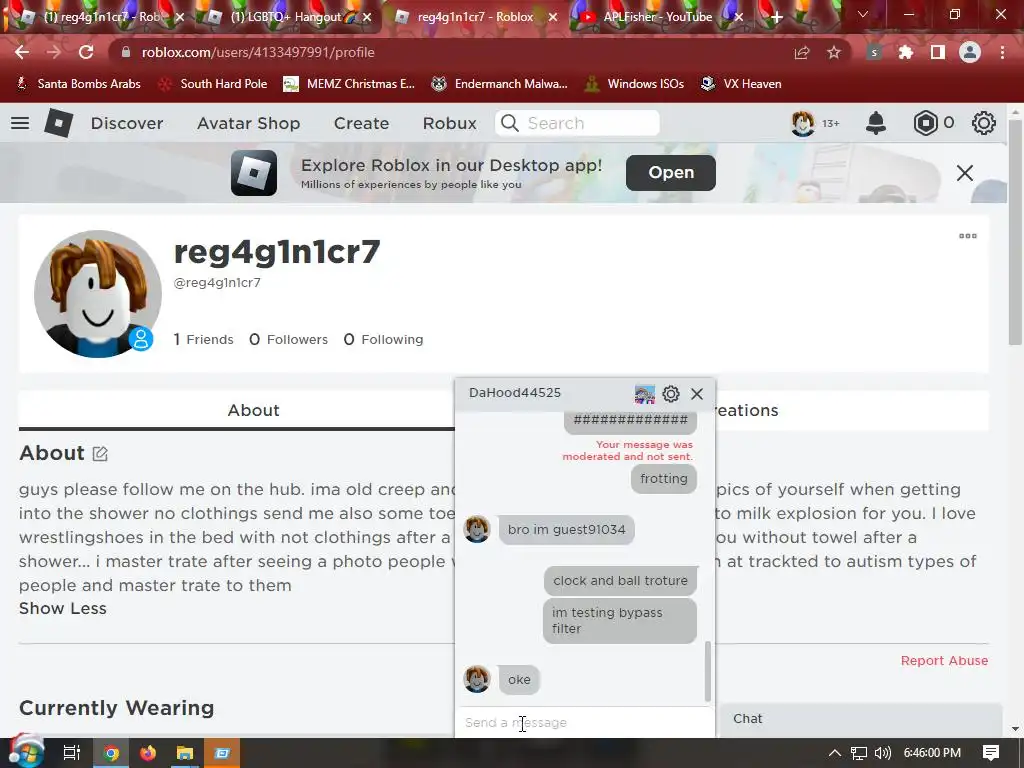Switch to LGBTQ+ Hangout tab

284,17
